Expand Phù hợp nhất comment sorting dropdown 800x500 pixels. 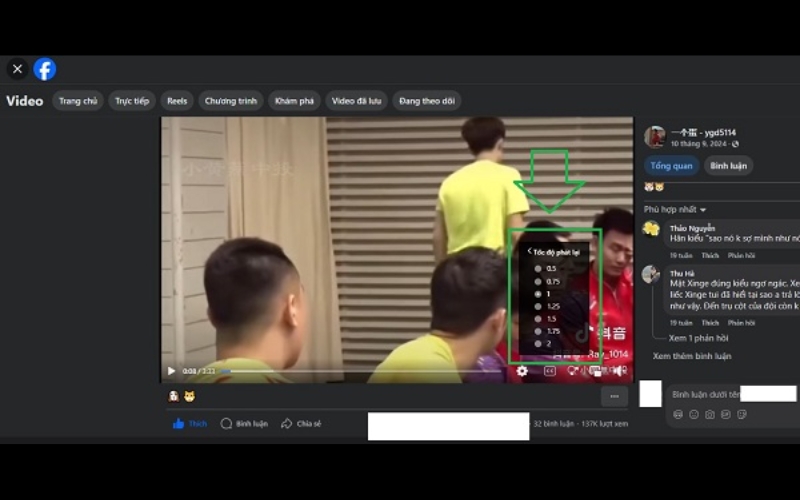[x=675, y=210]
